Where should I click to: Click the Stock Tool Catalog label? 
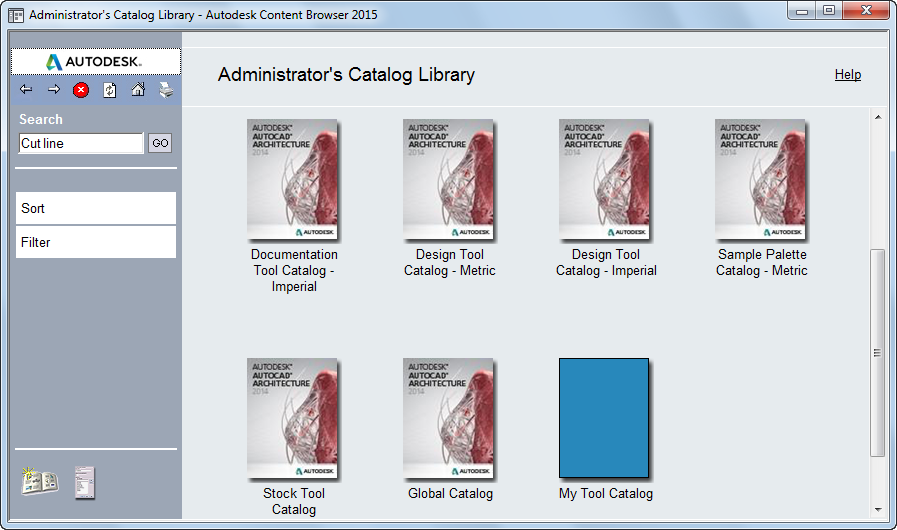(x=294, y=501)
